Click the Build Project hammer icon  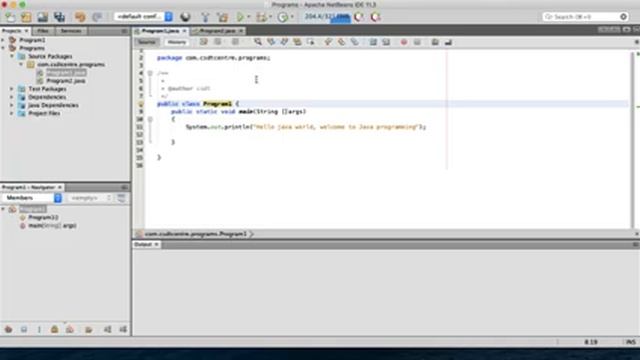(x=205, y=17)
